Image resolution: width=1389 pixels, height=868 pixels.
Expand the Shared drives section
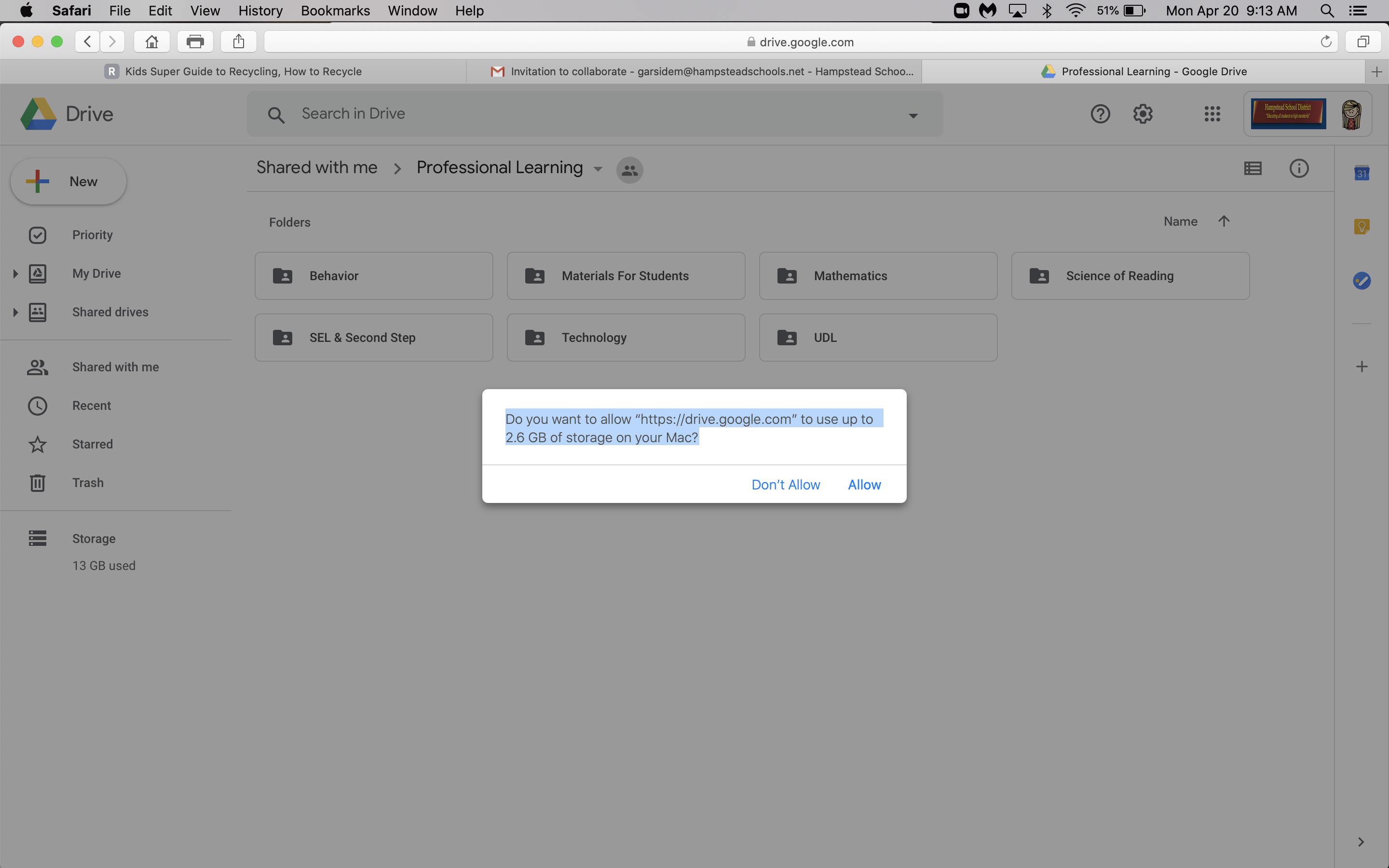15,311
